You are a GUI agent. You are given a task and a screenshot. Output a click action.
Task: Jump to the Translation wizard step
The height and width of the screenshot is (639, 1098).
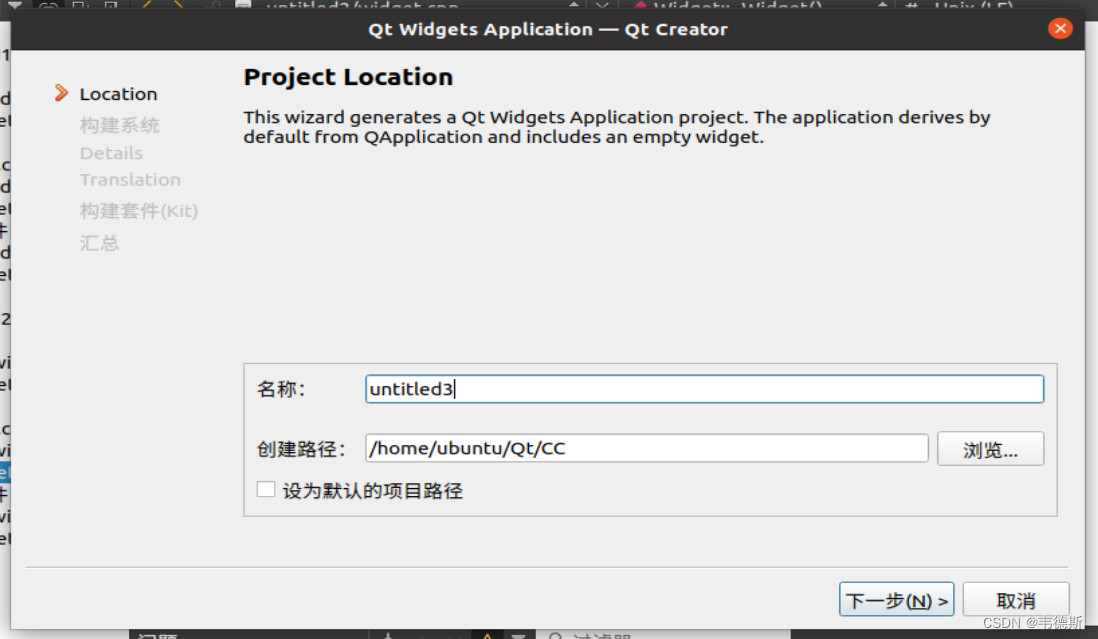(130, 180)
